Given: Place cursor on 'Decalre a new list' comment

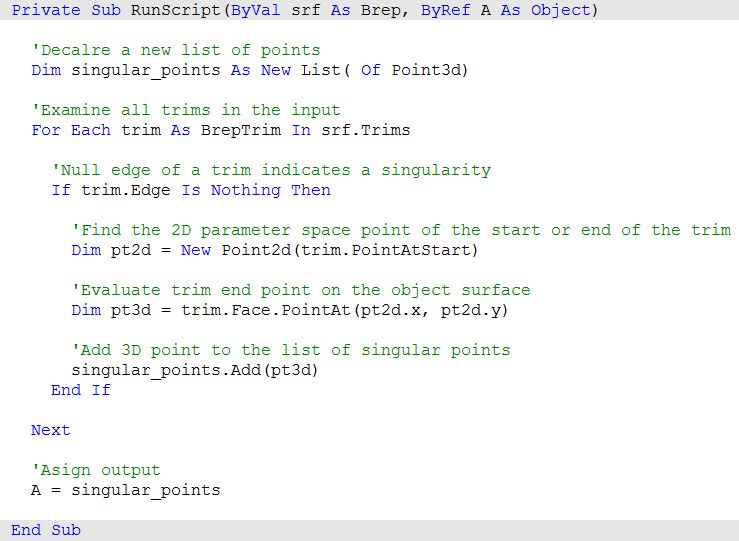Looking at the screenshot, I should click(x=176, y=50).
